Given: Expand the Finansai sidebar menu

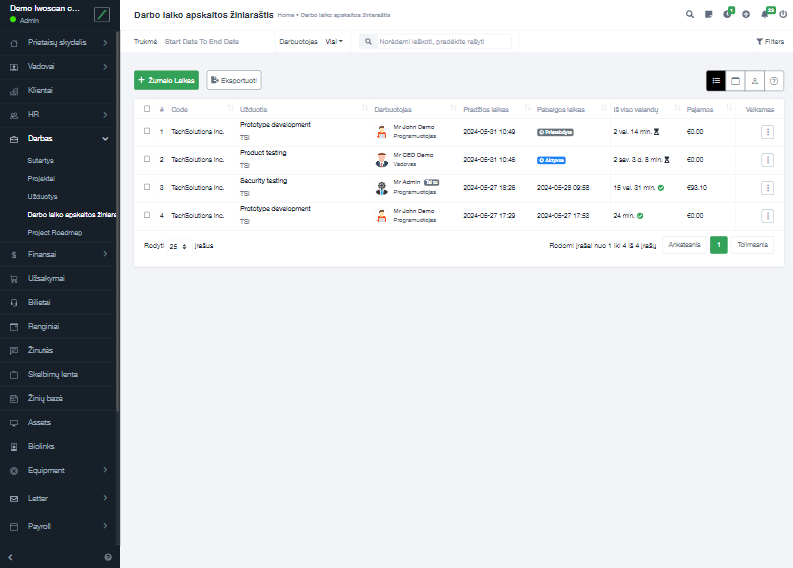Looking at the screenshot, I should 59,255.
